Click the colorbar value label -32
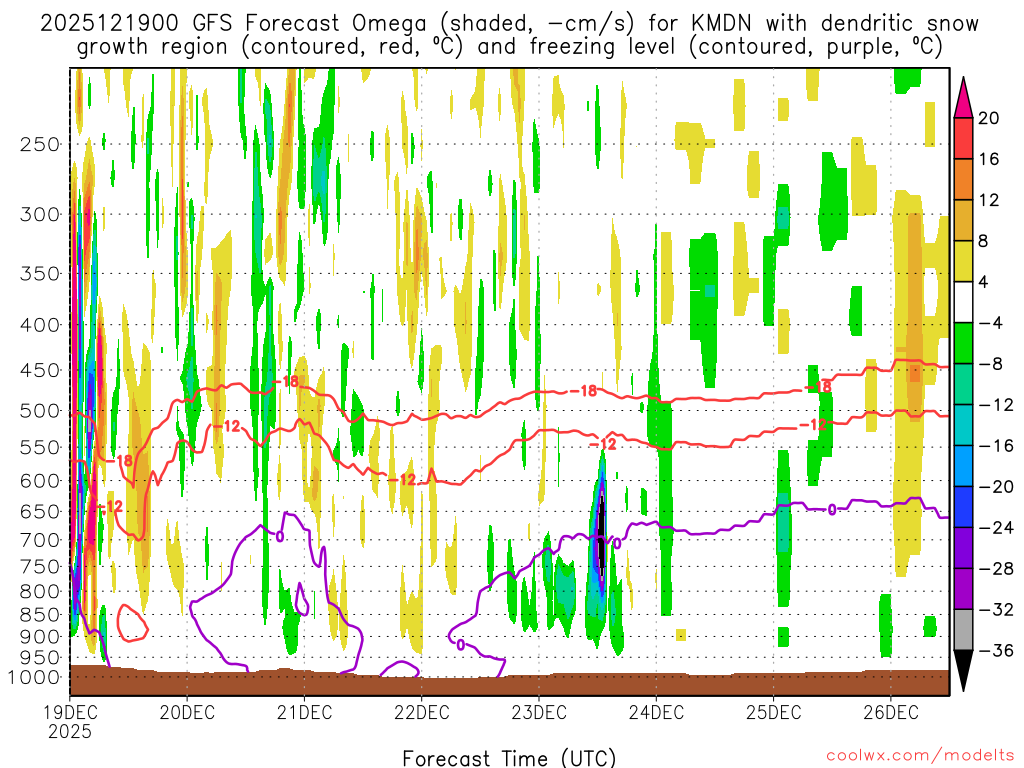The width and height of the screenshot is (1024, 768). [995, 609]
